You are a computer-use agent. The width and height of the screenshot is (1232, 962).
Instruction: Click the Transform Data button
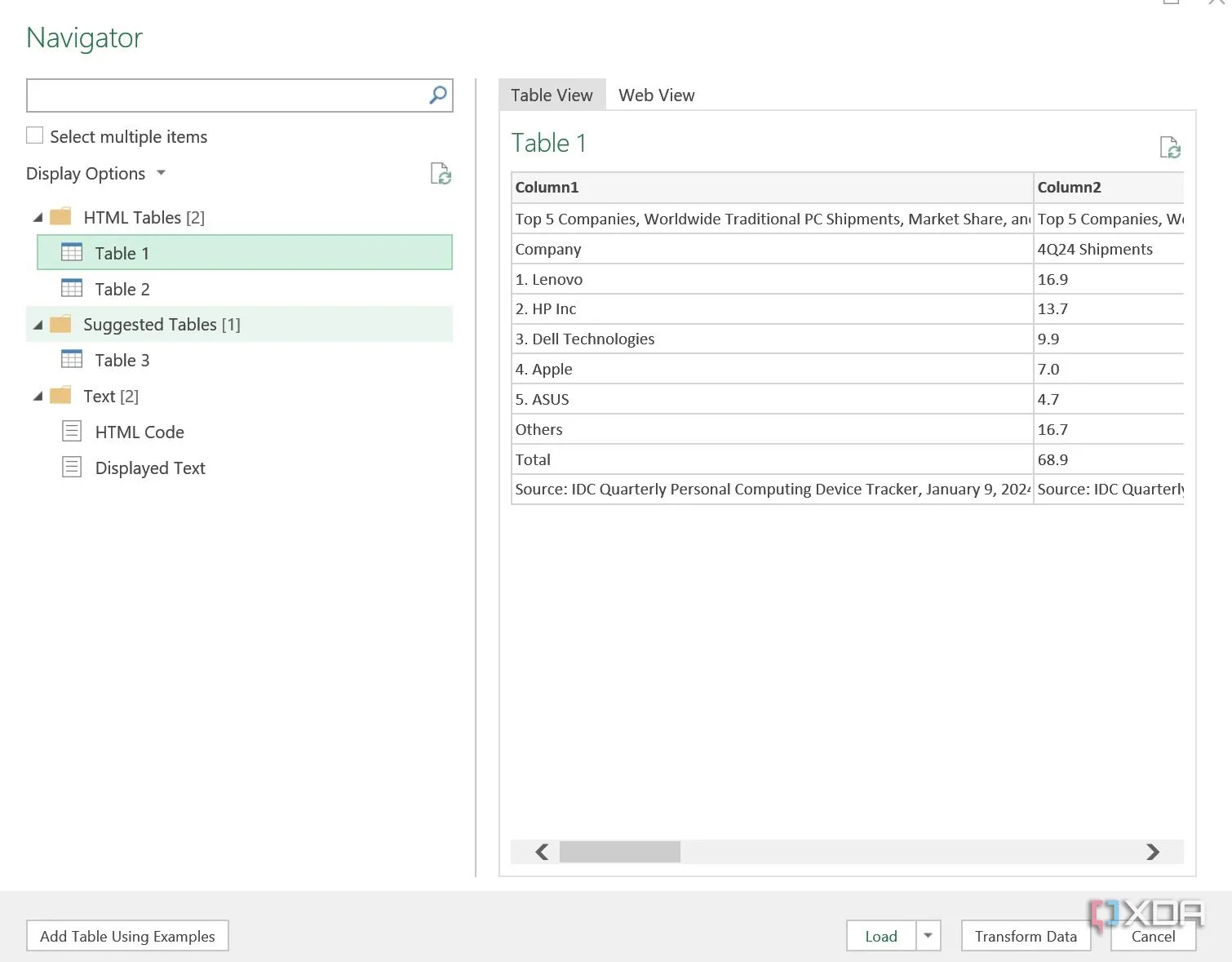1025,936
